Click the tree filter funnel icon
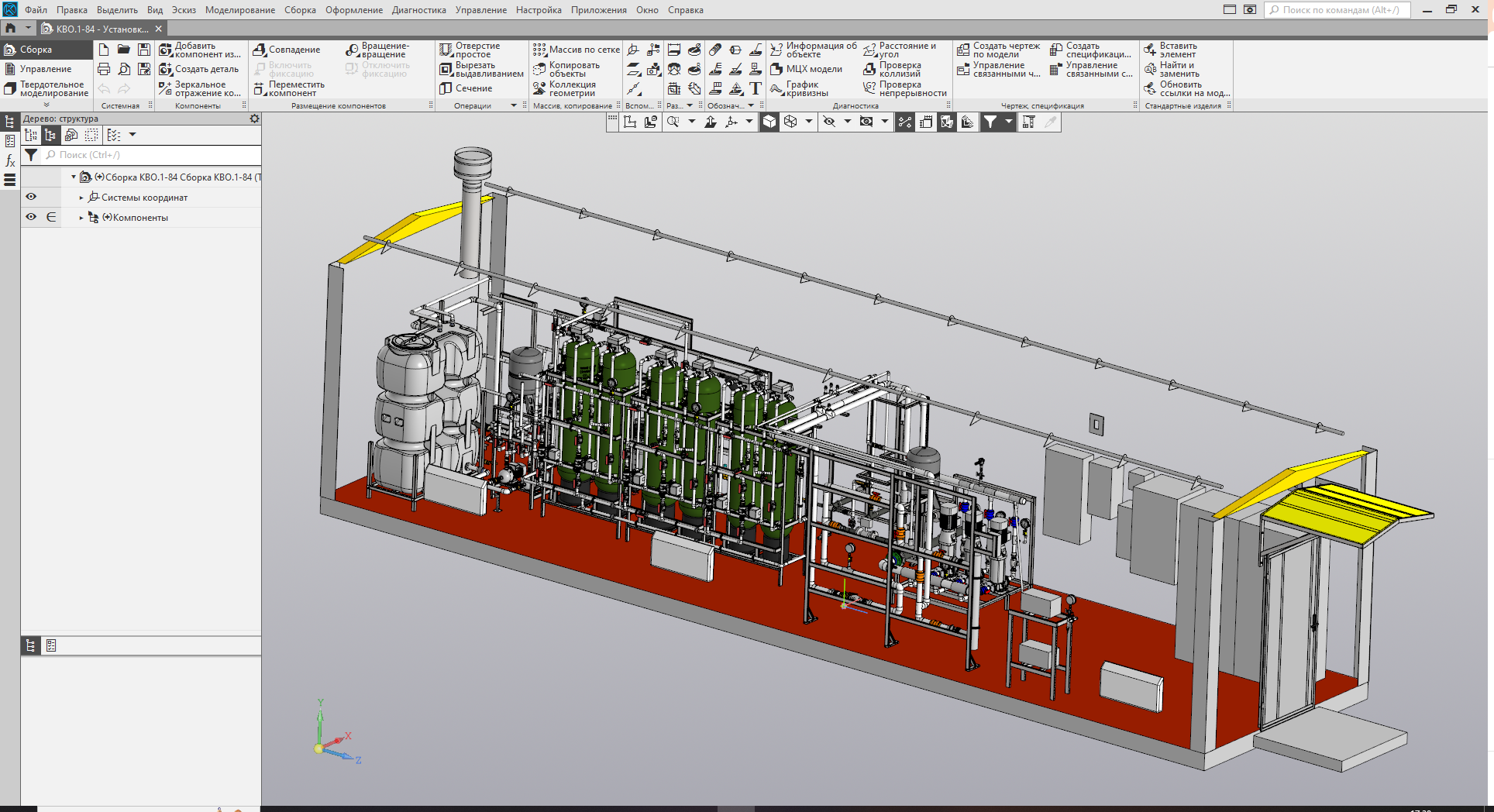 point(31,155)
